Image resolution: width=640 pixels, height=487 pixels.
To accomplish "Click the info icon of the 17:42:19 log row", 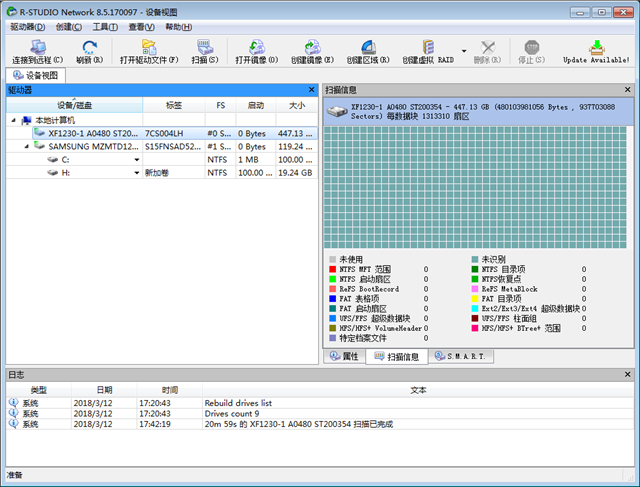I will point(13,423).
